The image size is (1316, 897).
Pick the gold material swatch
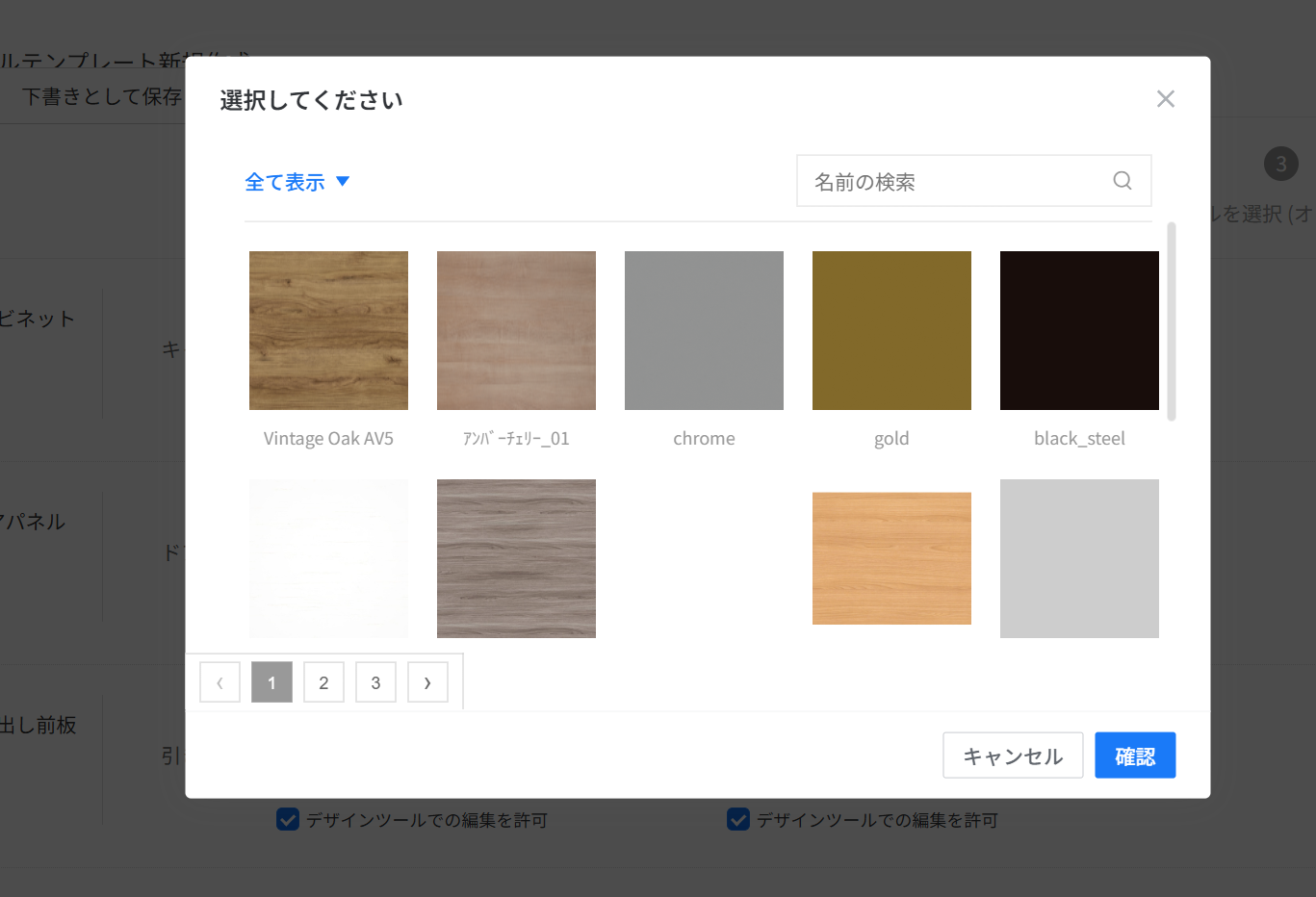891,330
